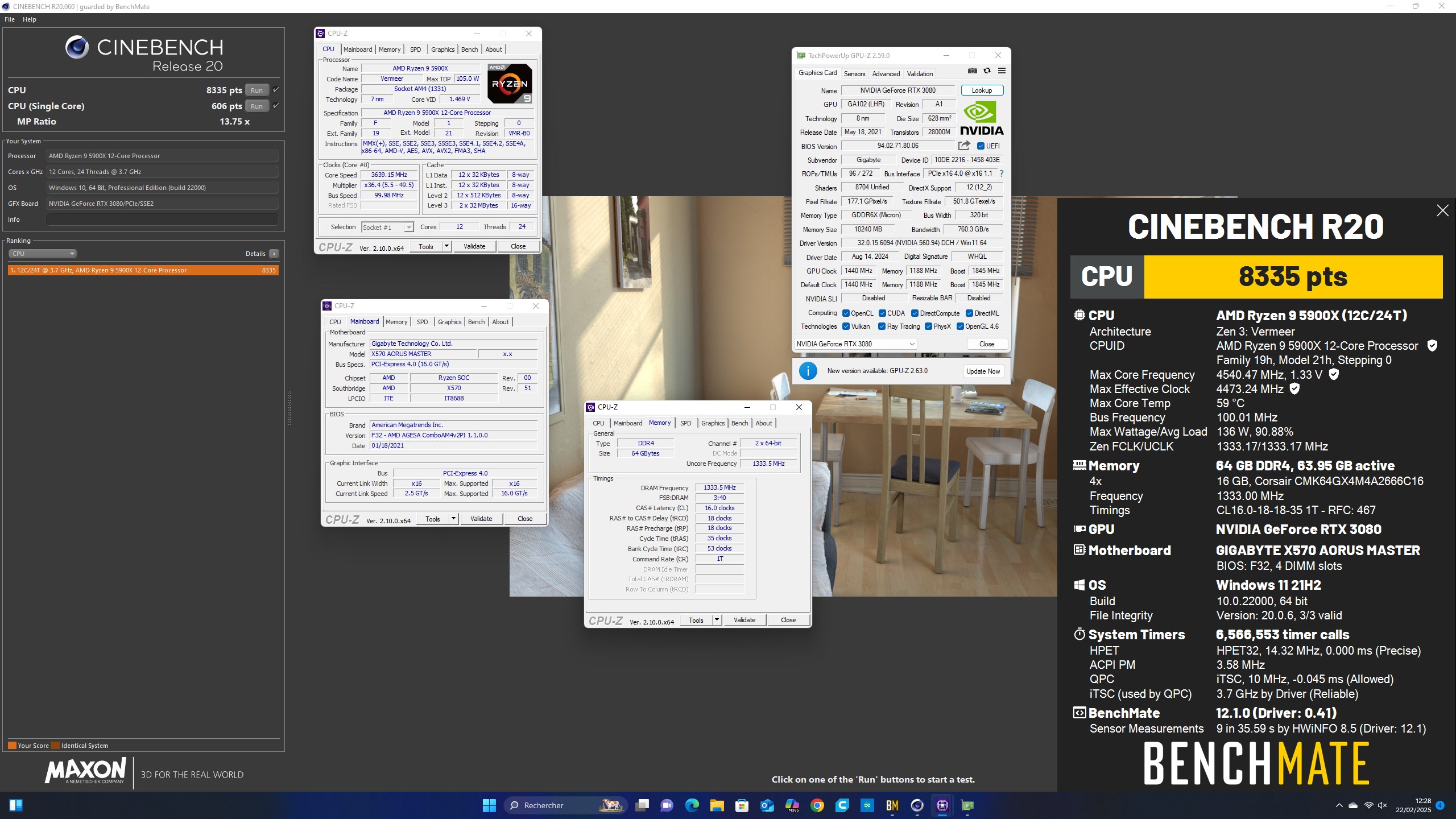Toggle Ray Tracing checkbox in GPU-Z
1456x819 pixels.
pyautogui.click(x=882, y=326)
